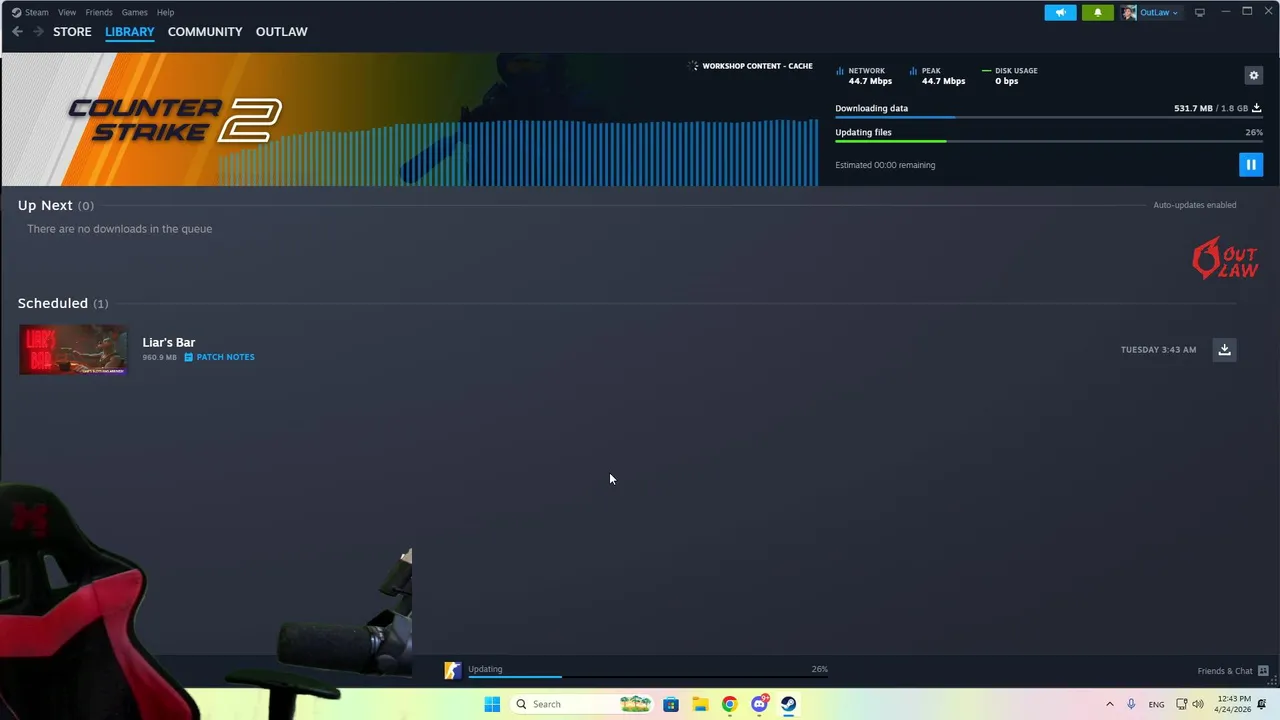The width and height of the screenshot is (1280, 720).
Task: Click the PEAK 44.7 Mbps stat
Action: tap(937, 76)
